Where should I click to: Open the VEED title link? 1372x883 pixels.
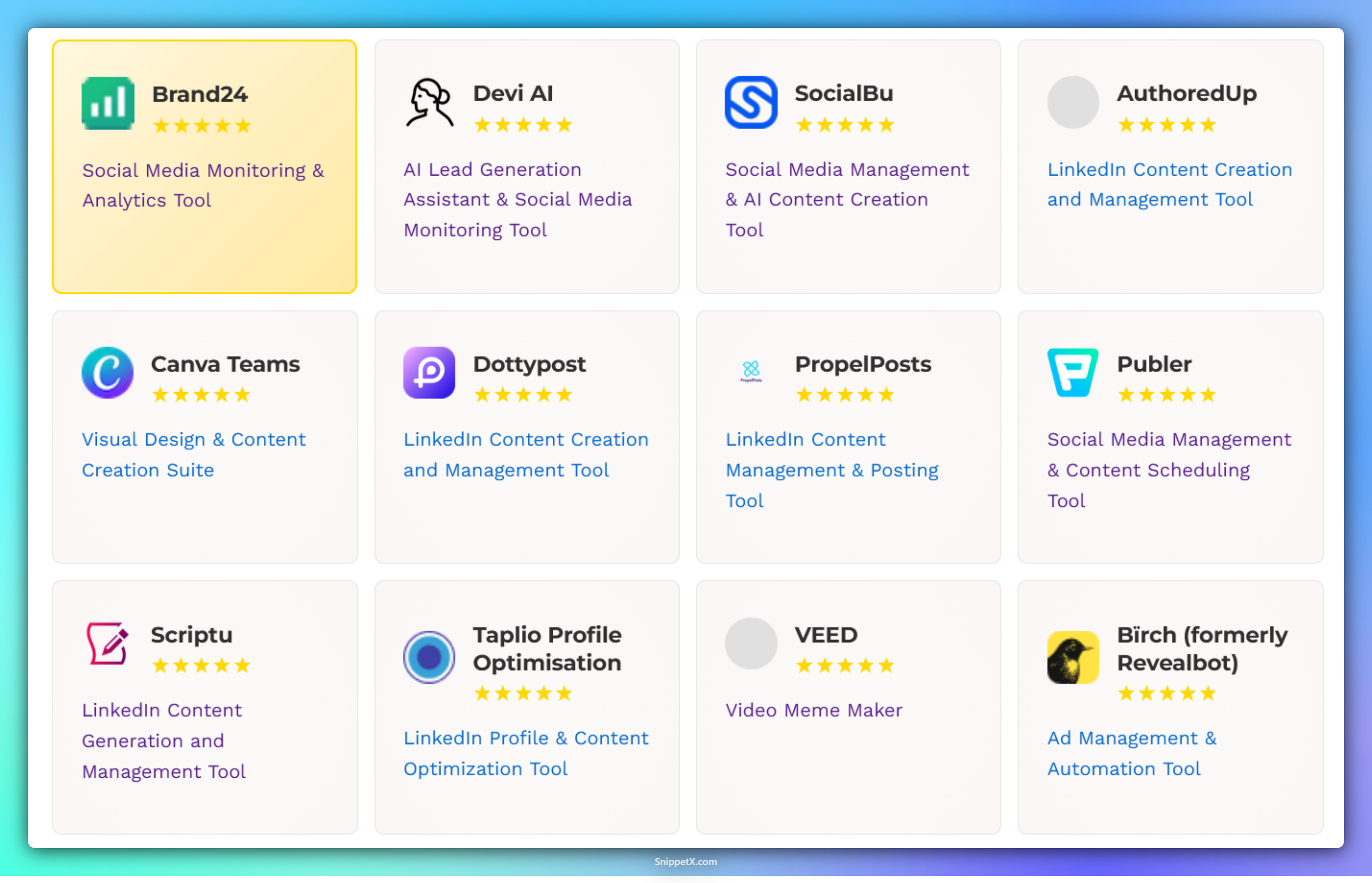826,635
